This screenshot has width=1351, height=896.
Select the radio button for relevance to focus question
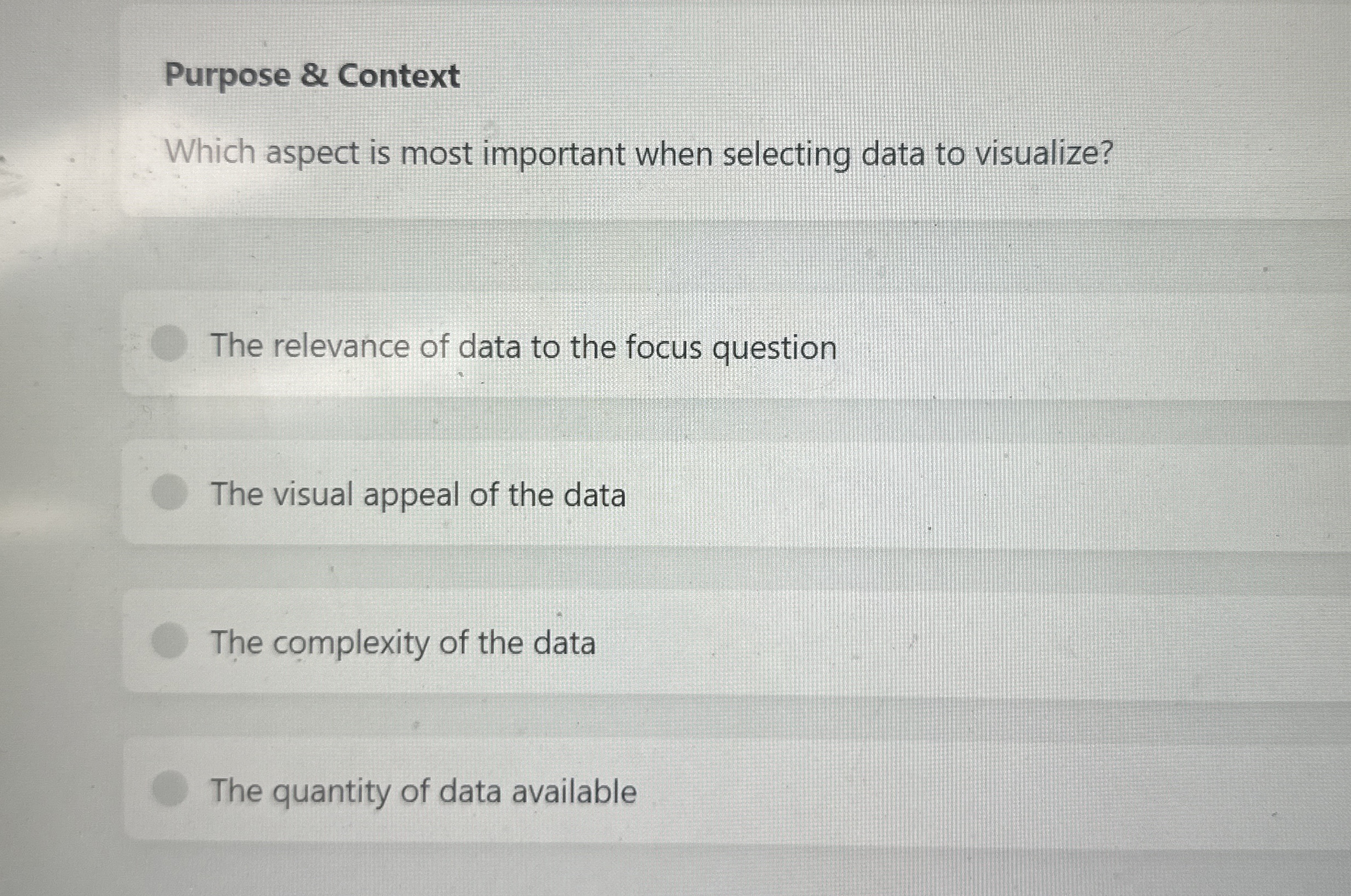169,343
